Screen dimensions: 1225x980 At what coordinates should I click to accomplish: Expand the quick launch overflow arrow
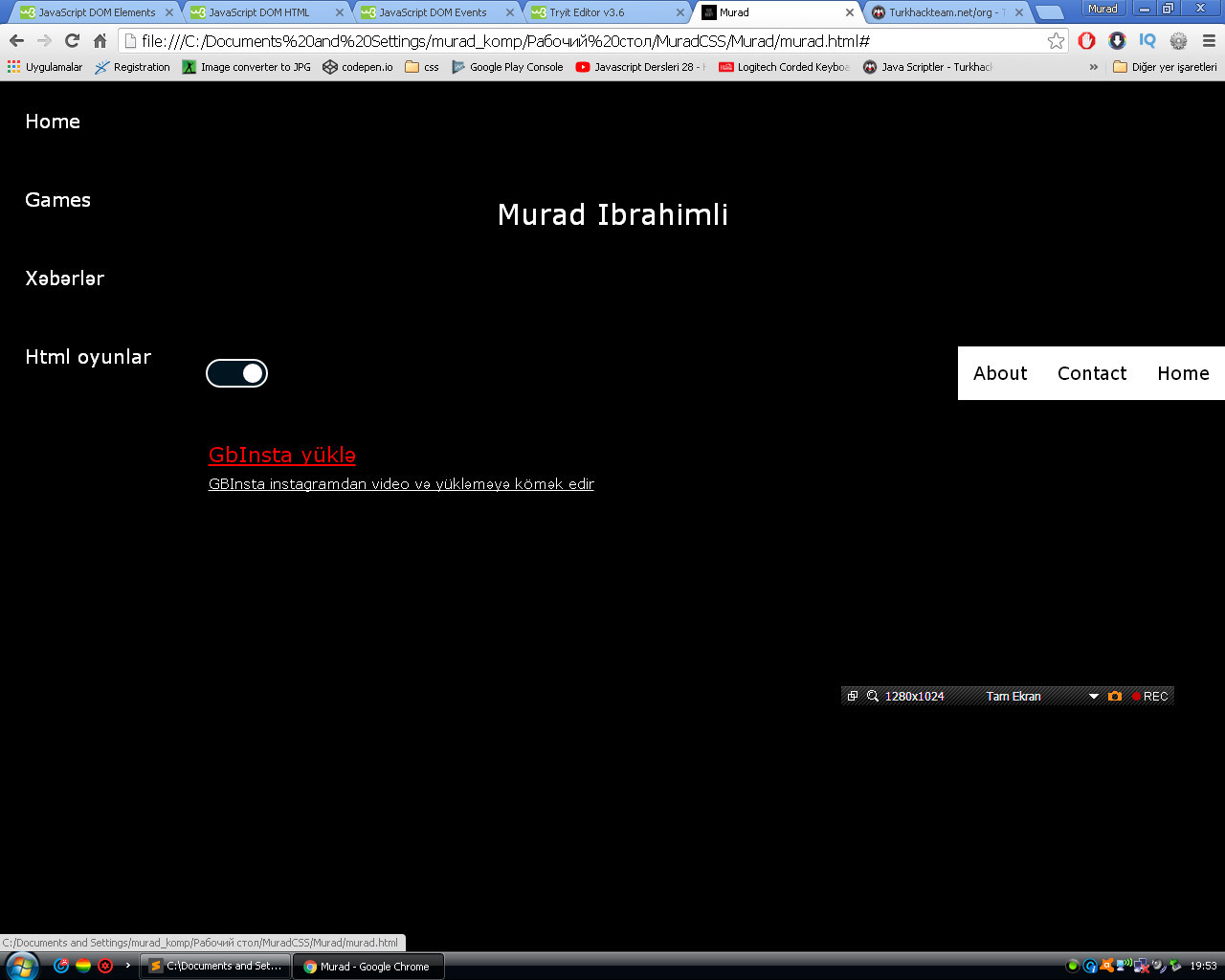[x=127, y=966]
